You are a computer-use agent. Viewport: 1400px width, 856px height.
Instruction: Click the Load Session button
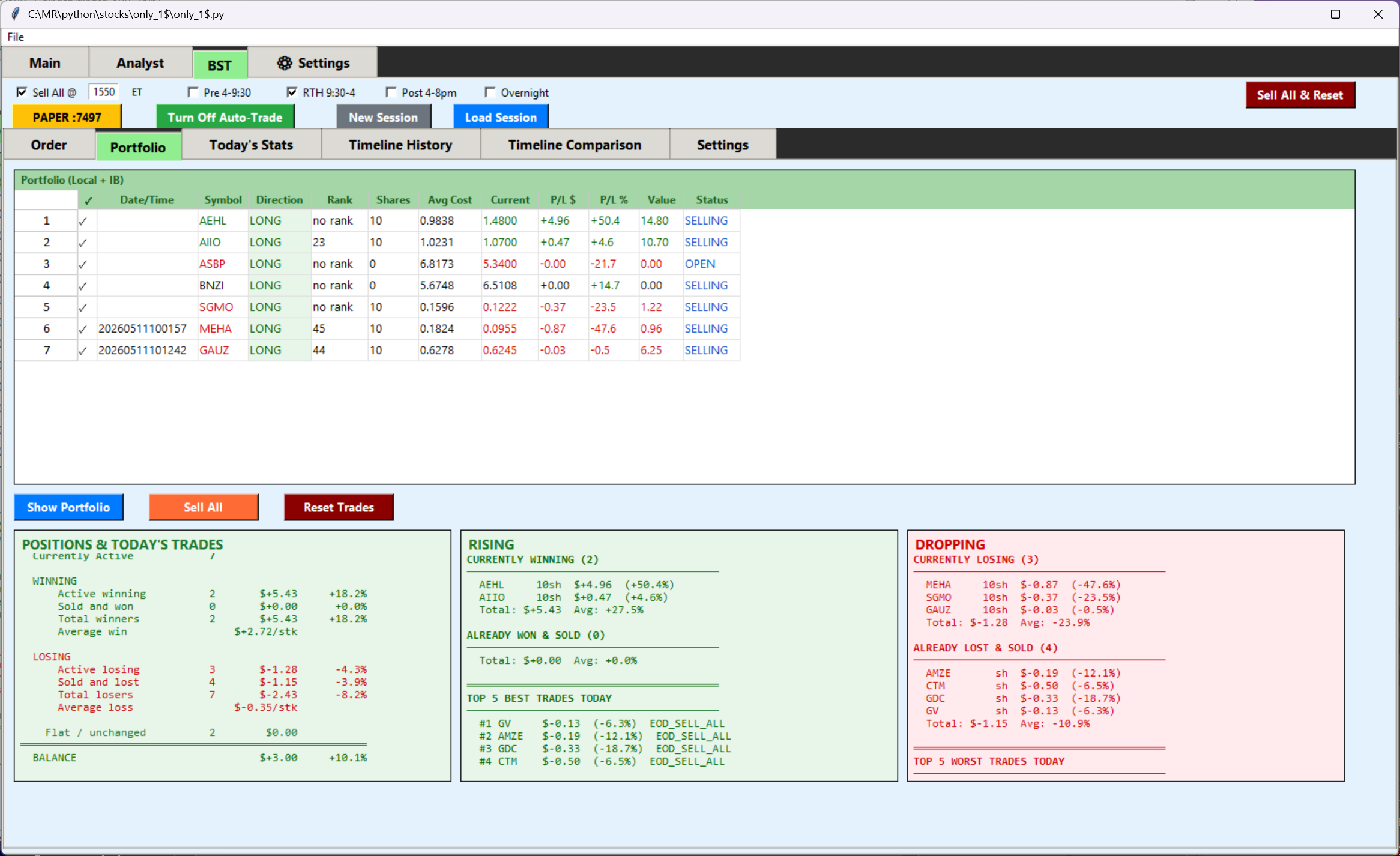[501, 117]
